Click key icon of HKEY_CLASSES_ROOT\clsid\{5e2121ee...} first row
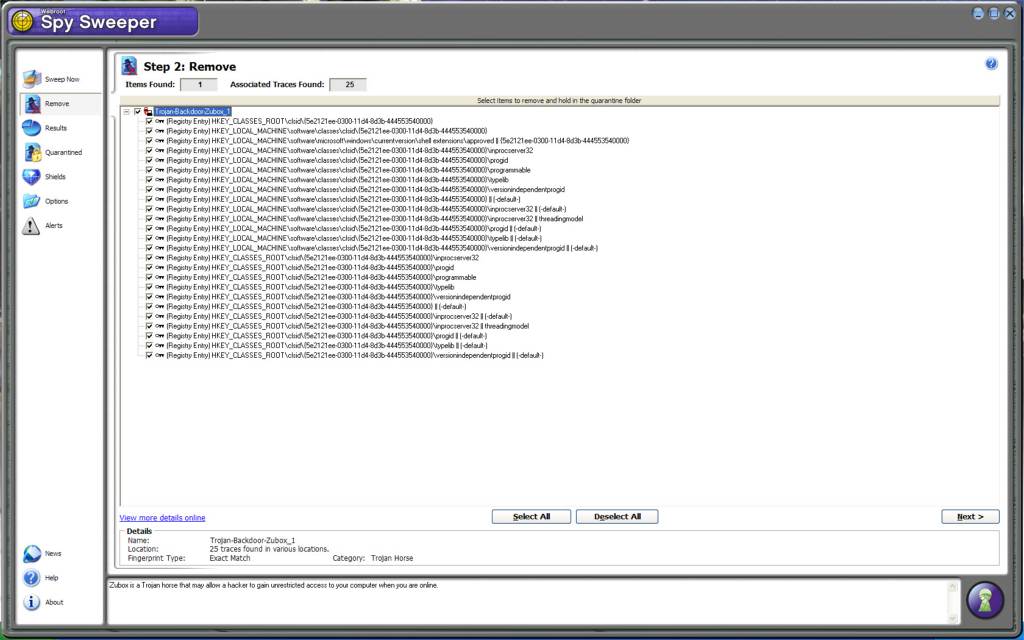 coord(159,121)
